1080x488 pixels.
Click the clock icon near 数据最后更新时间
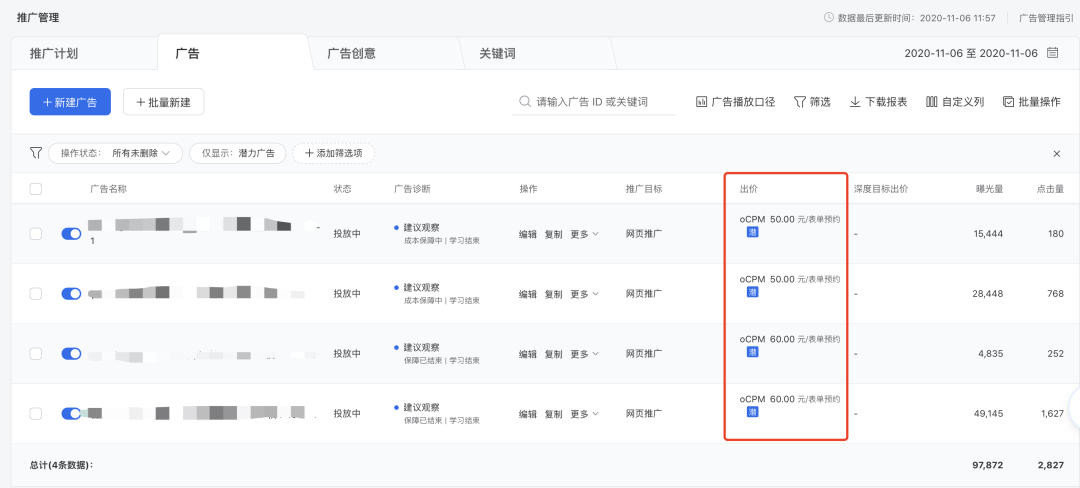coord(829,18)
